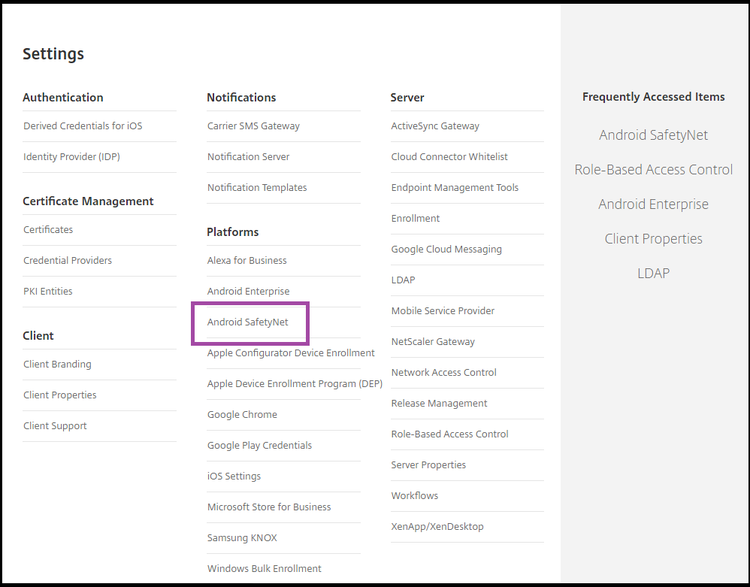Select Android SafetyNet under Platforms
This screenshot has height=587, width=750.
248,322
